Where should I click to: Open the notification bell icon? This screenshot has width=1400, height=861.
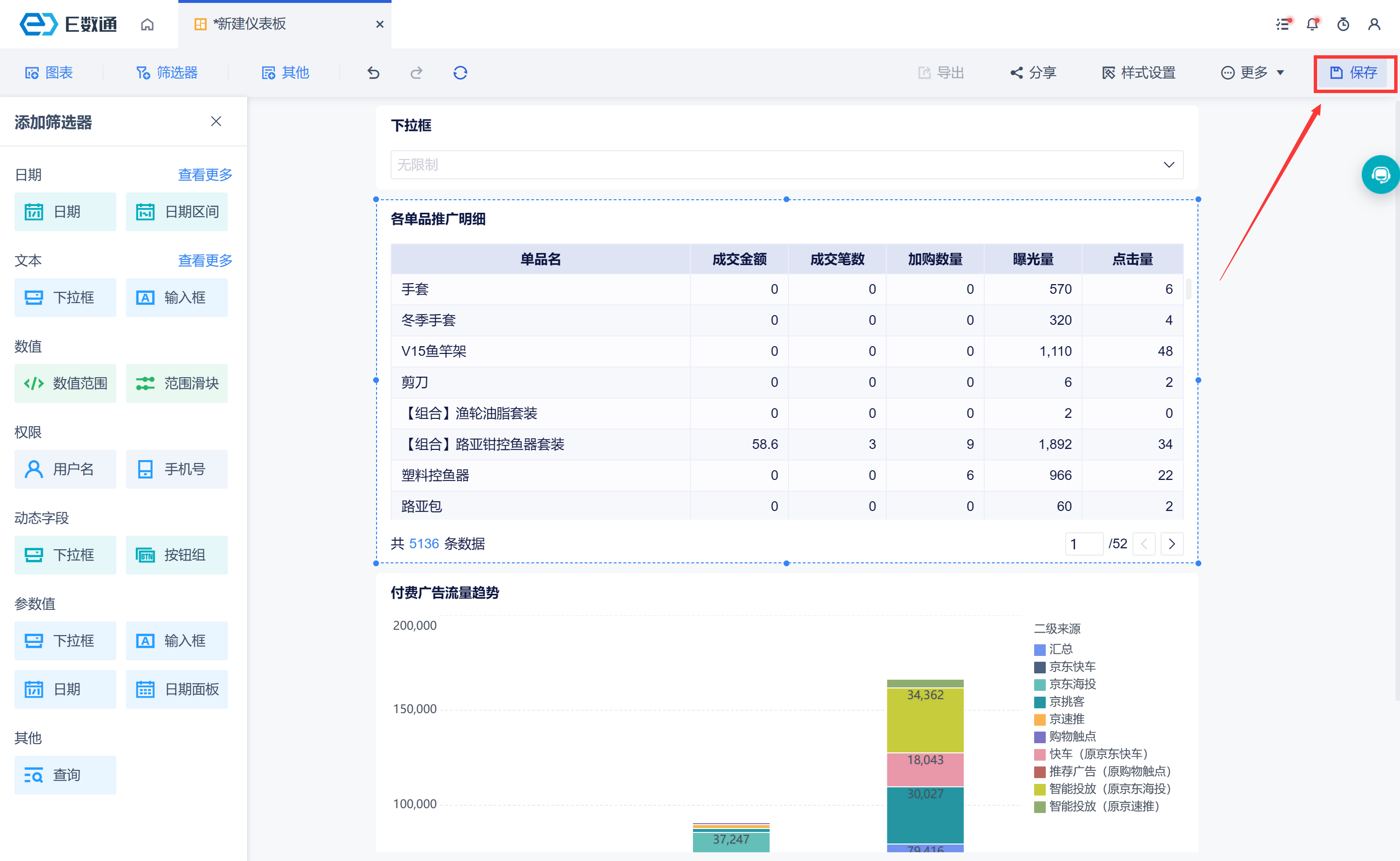click(x=1312, y=25)
